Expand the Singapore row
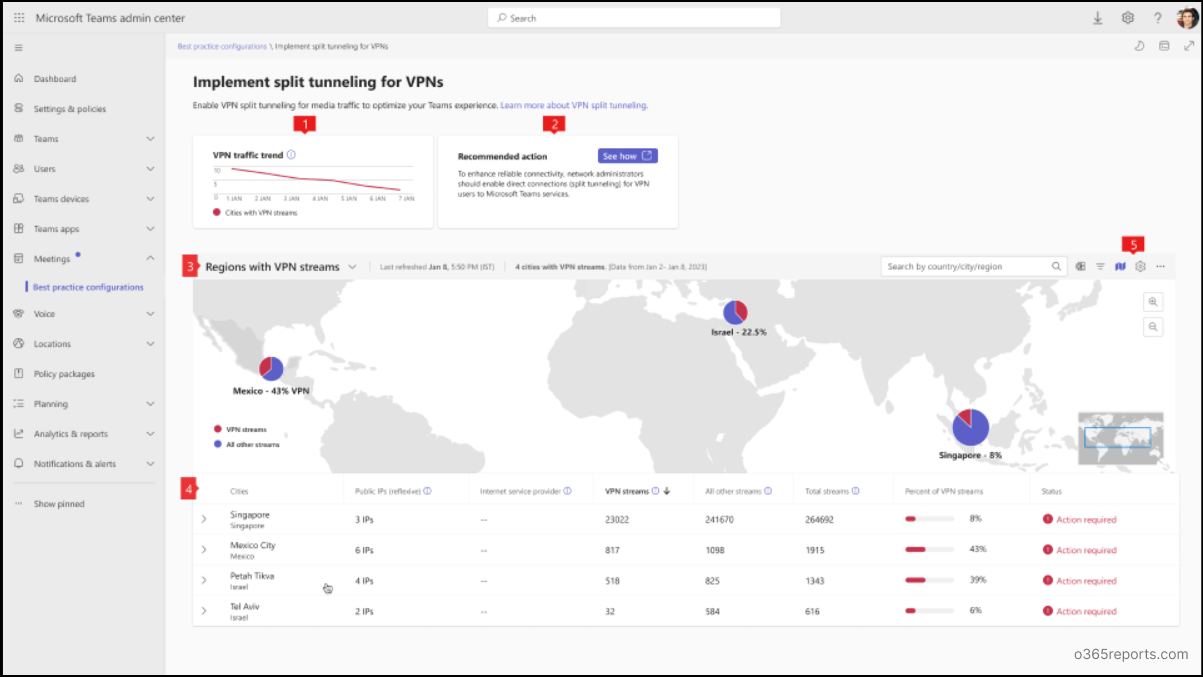 [204, 519]
